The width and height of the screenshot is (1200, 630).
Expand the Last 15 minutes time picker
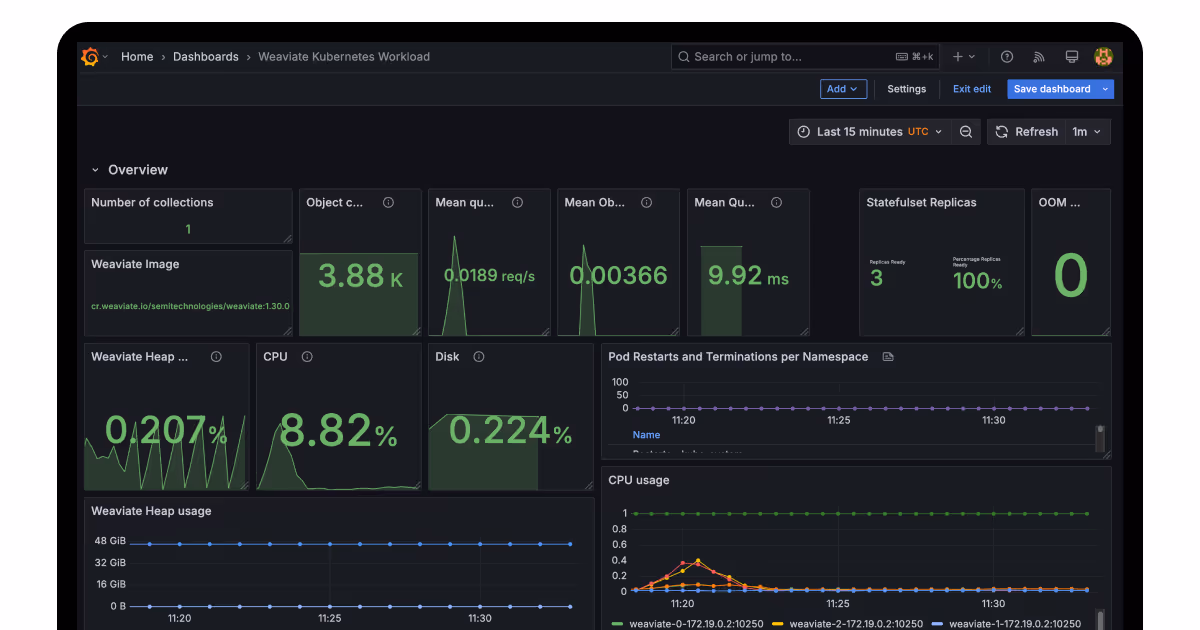pyautogui.click(x=869, y=132)
